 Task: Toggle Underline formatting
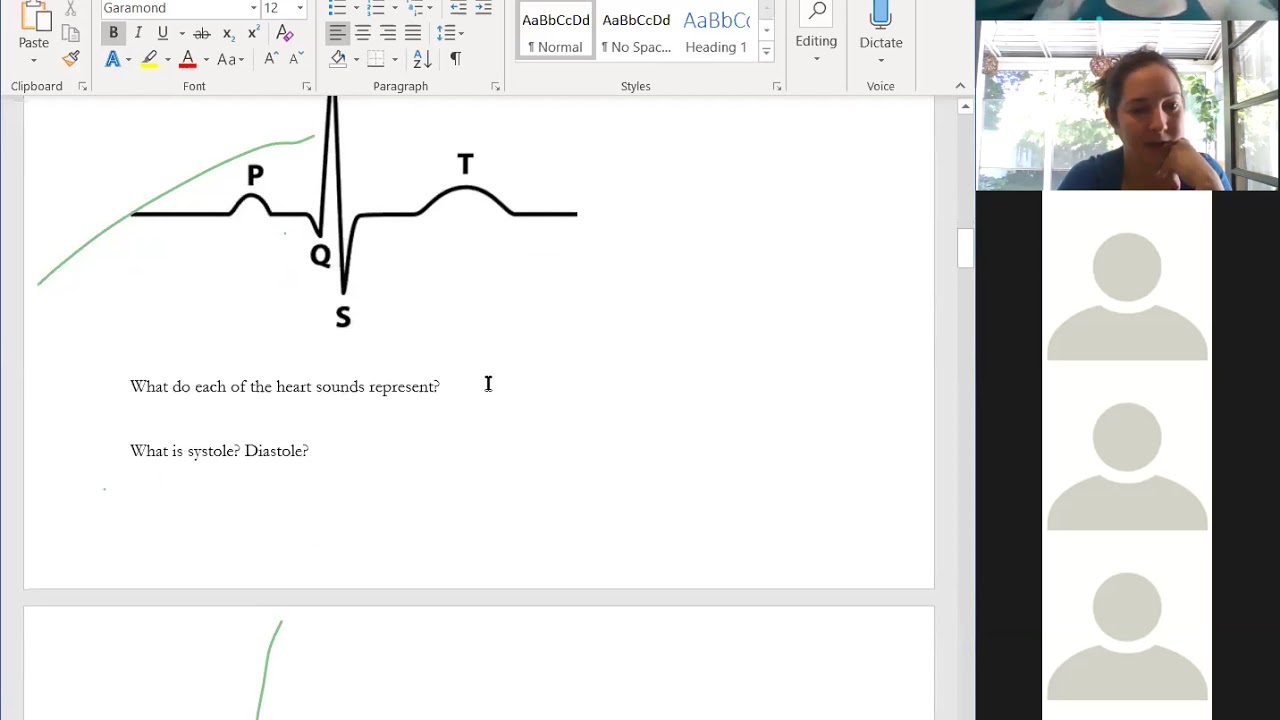click(162, 33)
